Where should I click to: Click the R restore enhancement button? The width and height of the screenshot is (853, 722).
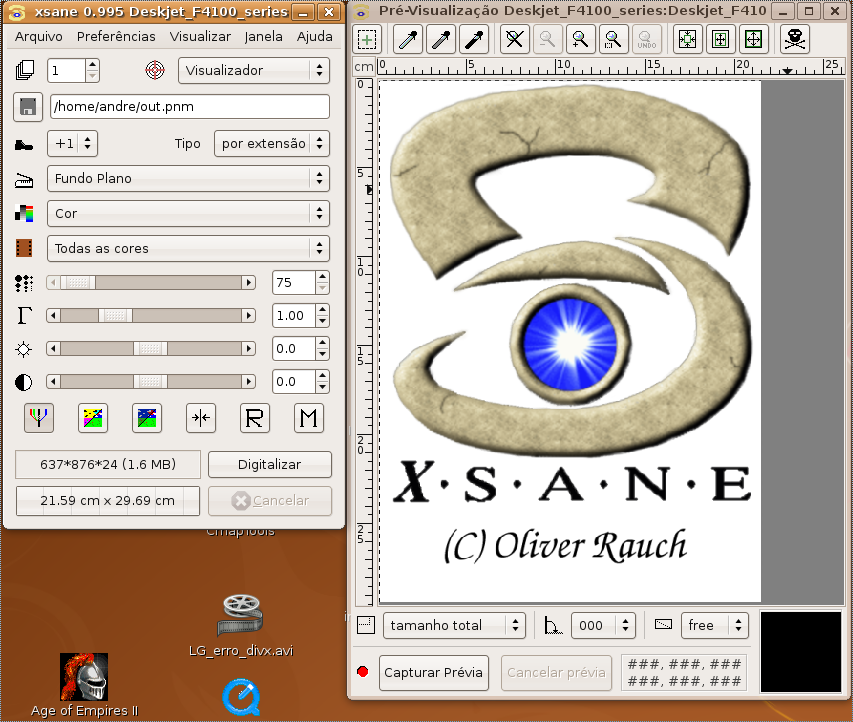point(255,419)
